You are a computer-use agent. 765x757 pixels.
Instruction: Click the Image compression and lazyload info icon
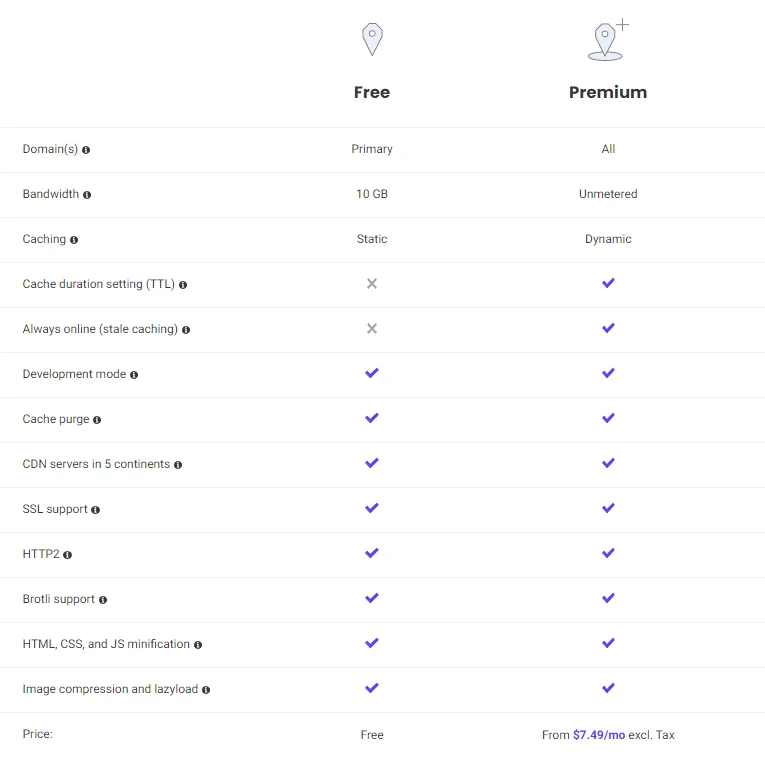tap(206, 690)
